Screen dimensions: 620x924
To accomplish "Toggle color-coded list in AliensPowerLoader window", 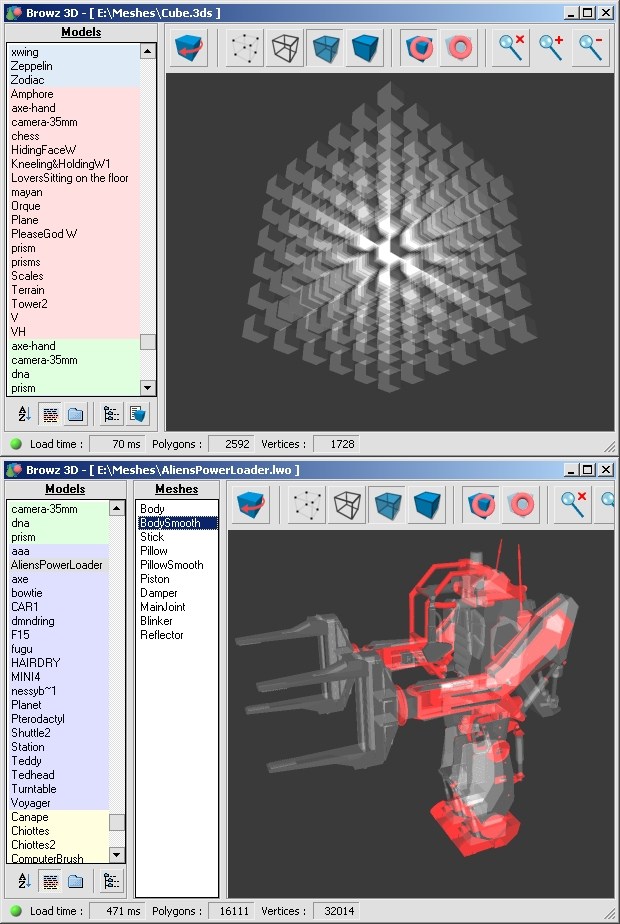I will tap(50, 882).
